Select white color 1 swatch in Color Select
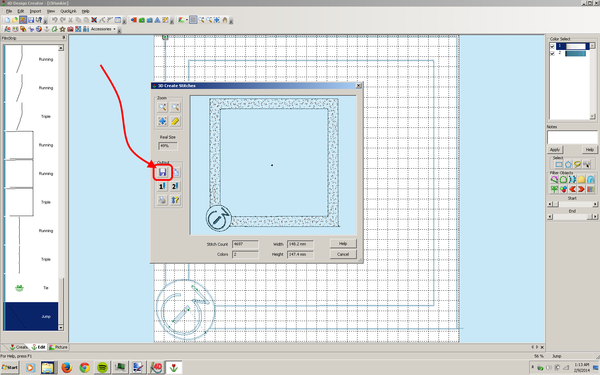 [x=576, y=46]
